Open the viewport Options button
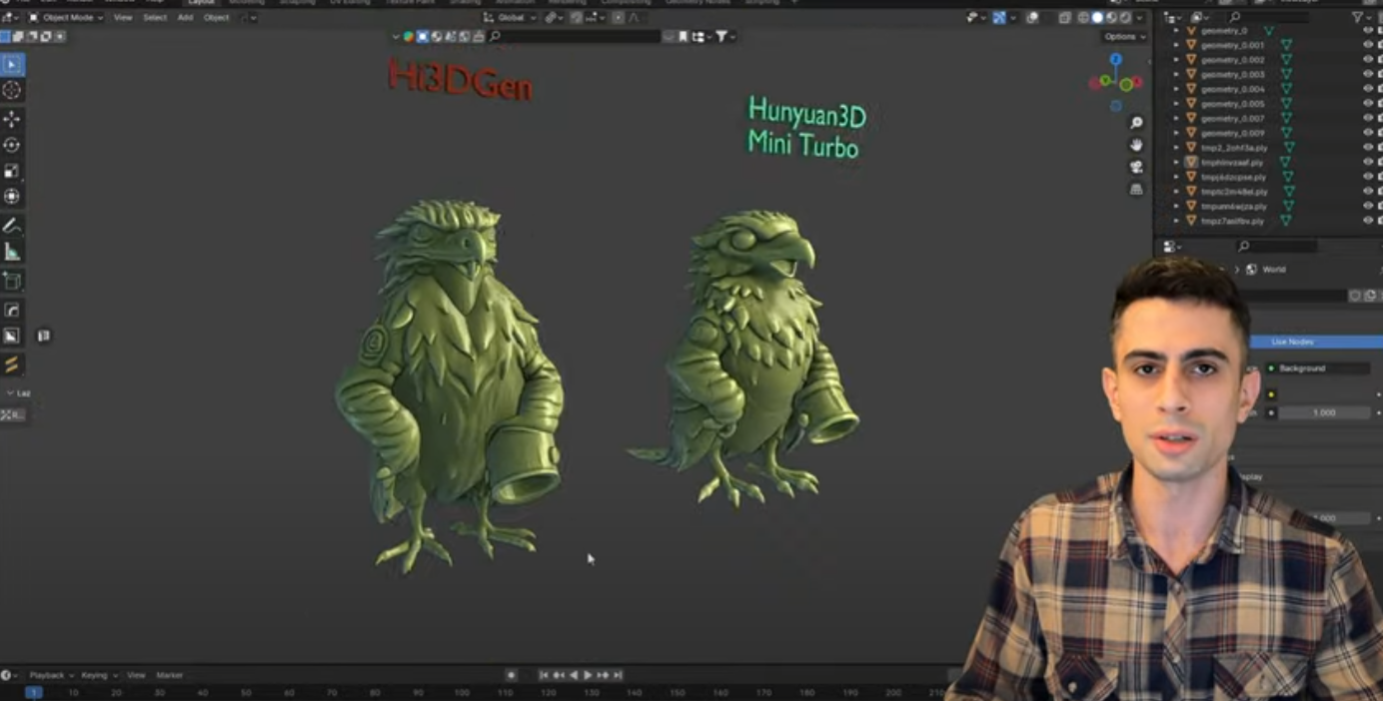1383x701 pixels. tap(1124, 37)
